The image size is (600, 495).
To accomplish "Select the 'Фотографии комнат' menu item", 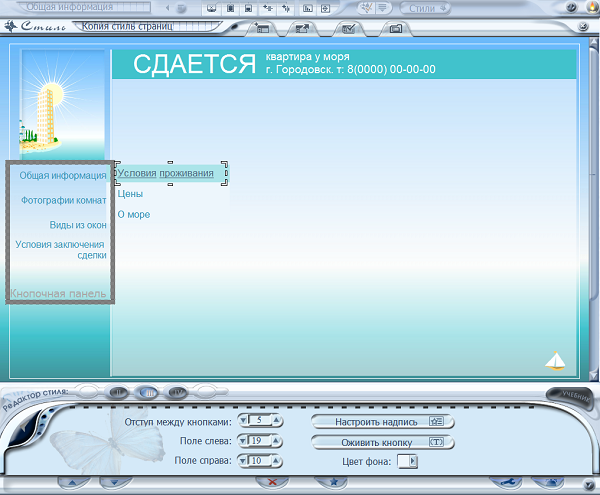I will point(64,200).
